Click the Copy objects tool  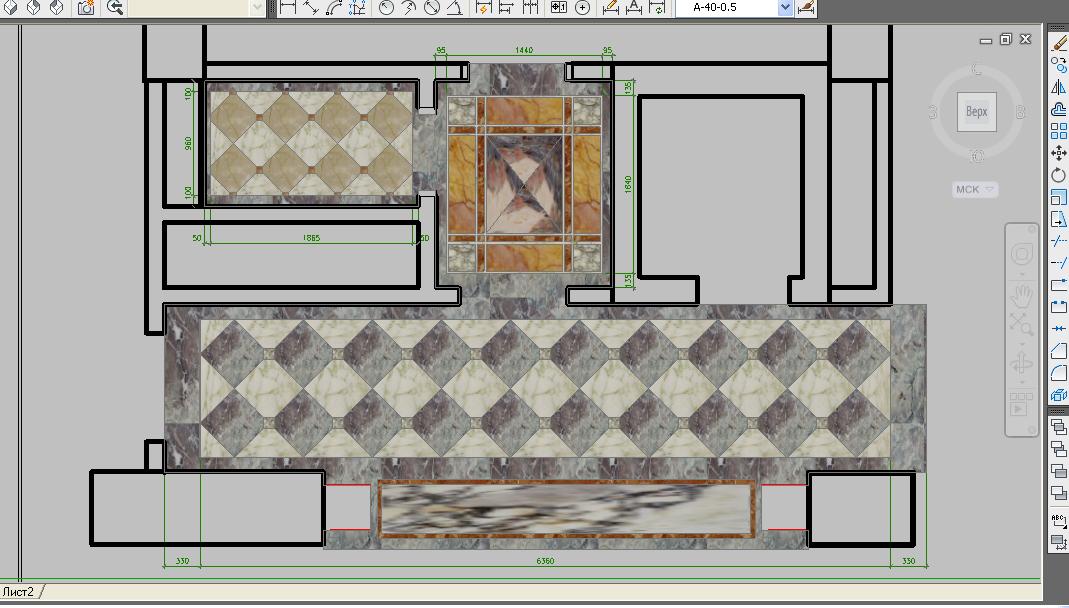1058,65
